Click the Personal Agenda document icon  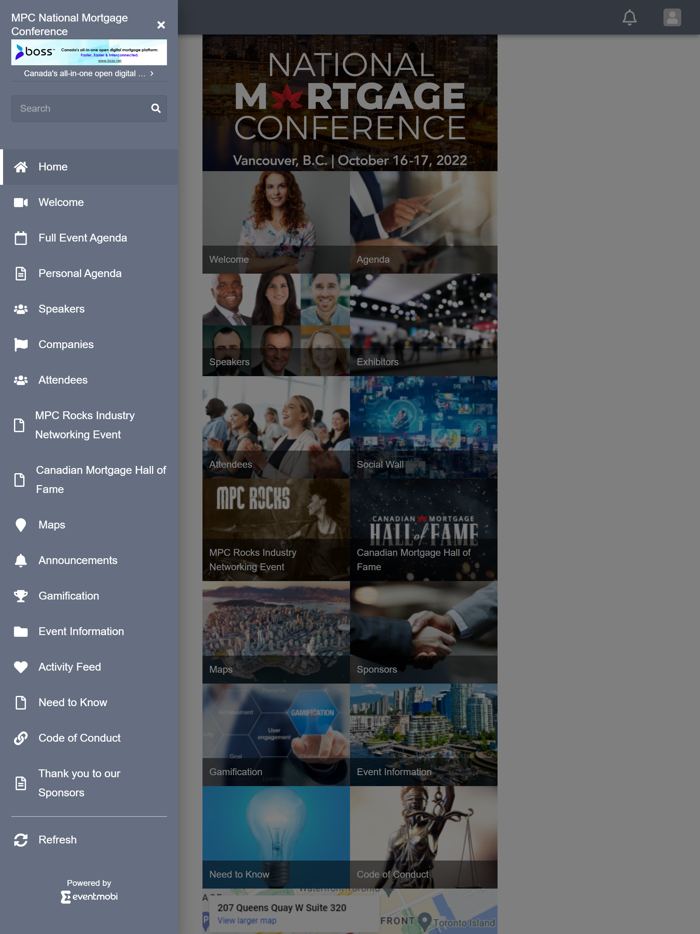pos(21,273)
